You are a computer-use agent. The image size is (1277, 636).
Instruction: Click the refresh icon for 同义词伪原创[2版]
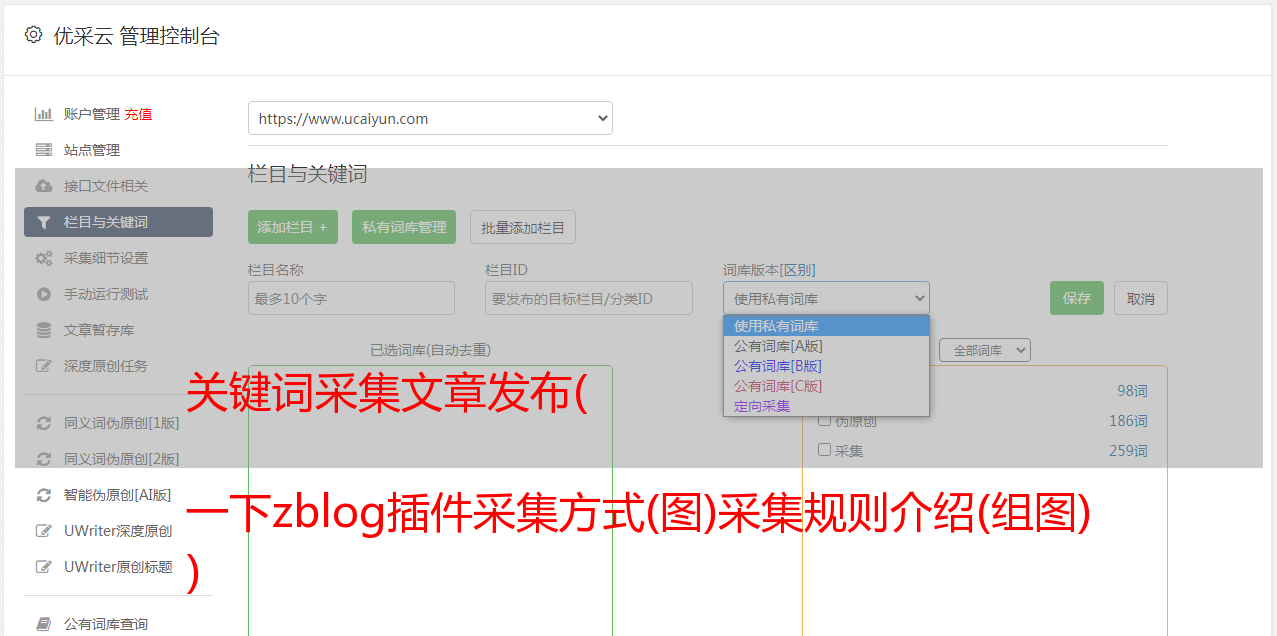[x=43, y=459]
